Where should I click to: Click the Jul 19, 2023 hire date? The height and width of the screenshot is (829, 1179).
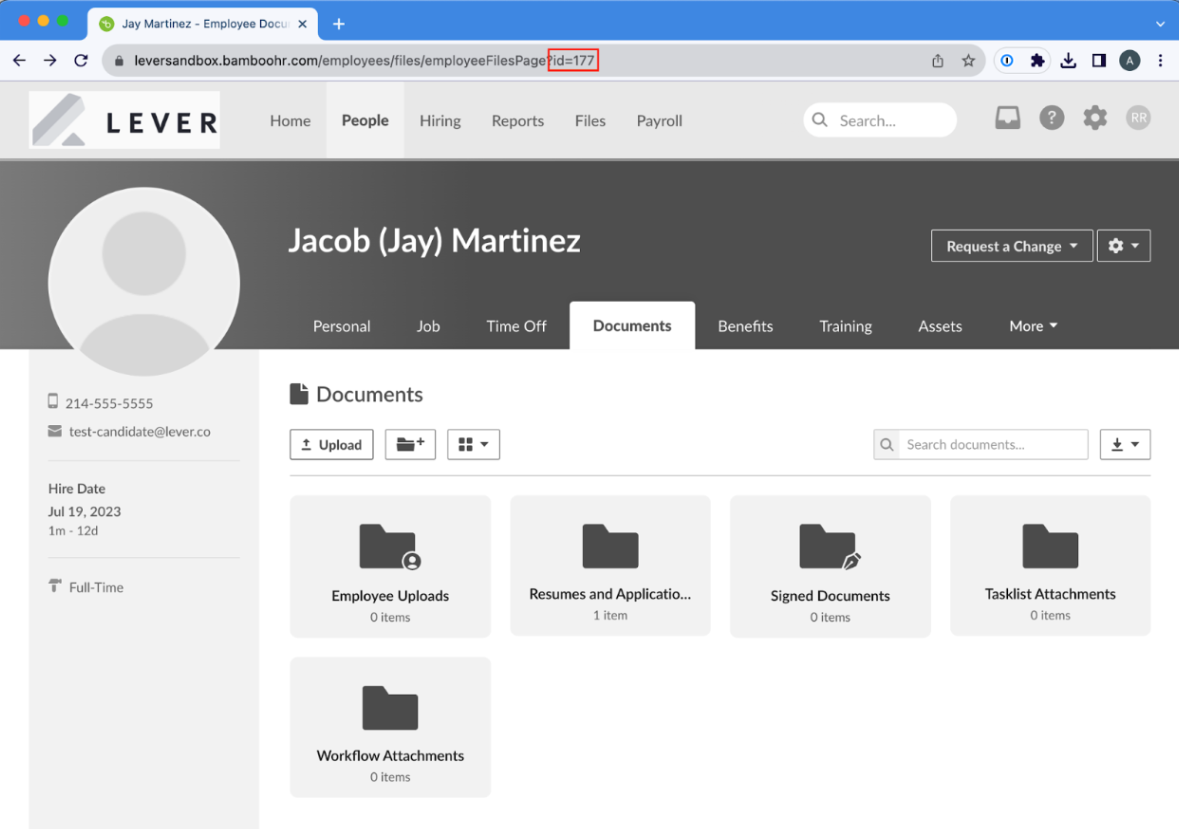tap(84, 511)
